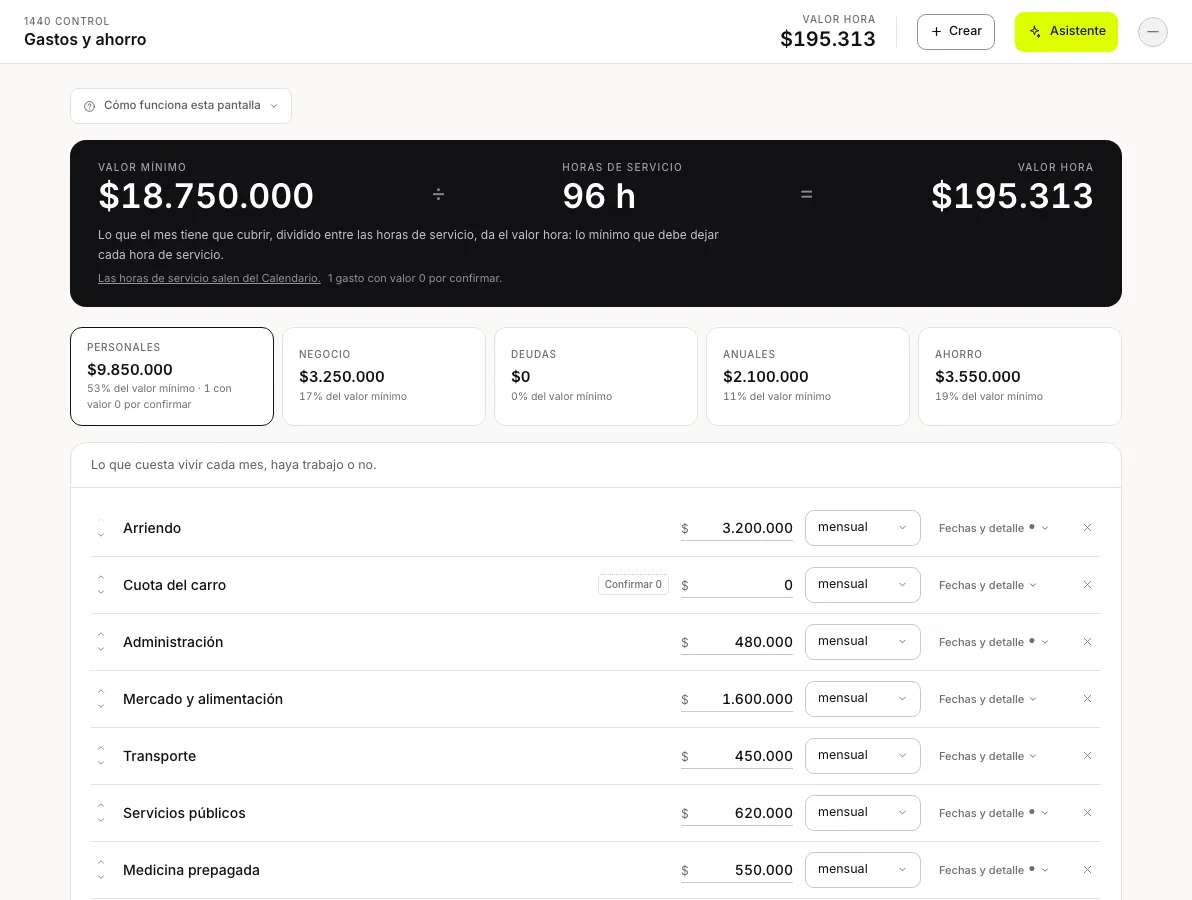The height and width of the screenshot is (900, 1192).
Task: Move Administración down in the list
Action: point(100,649)
